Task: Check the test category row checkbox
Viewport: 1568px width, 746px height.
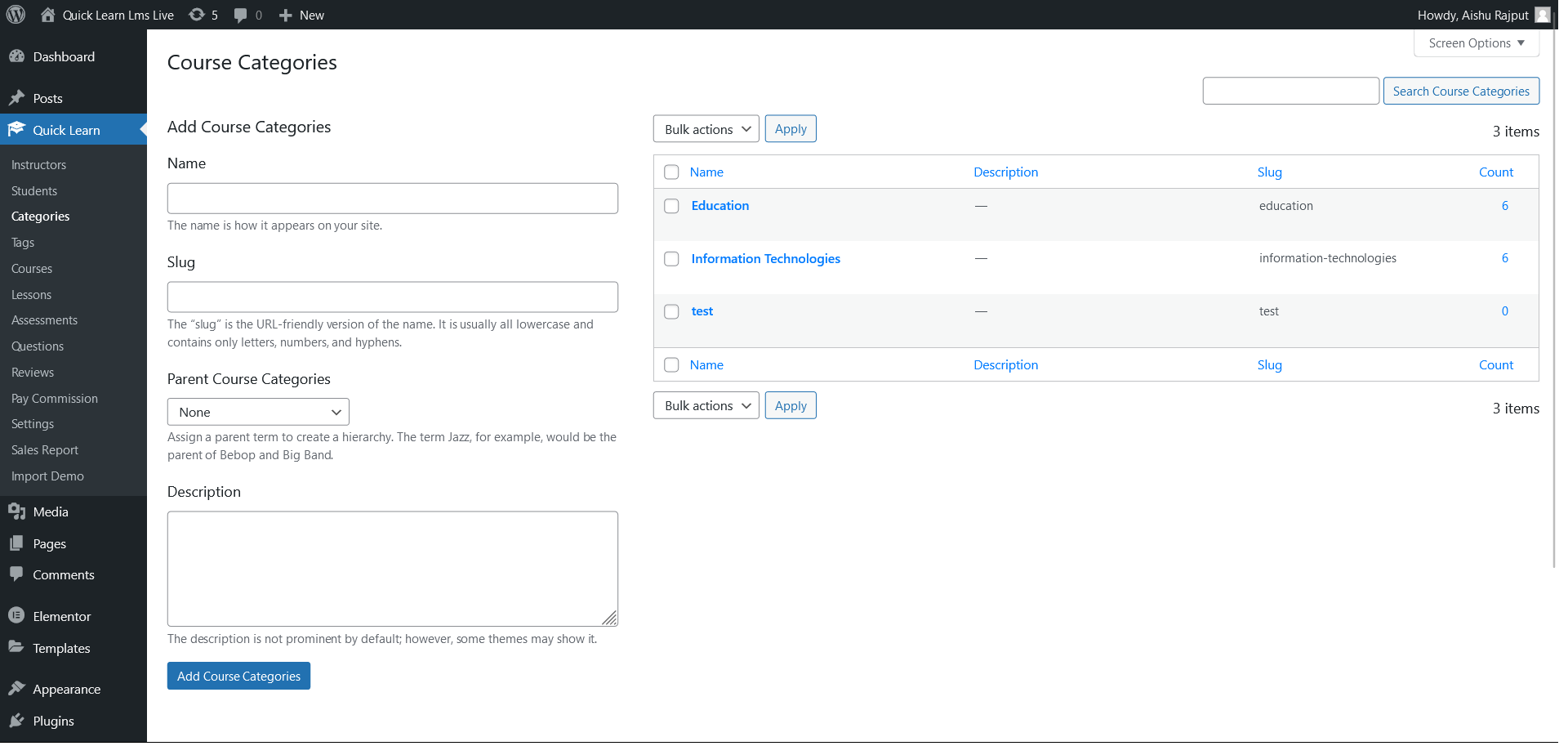Action: 671,311
